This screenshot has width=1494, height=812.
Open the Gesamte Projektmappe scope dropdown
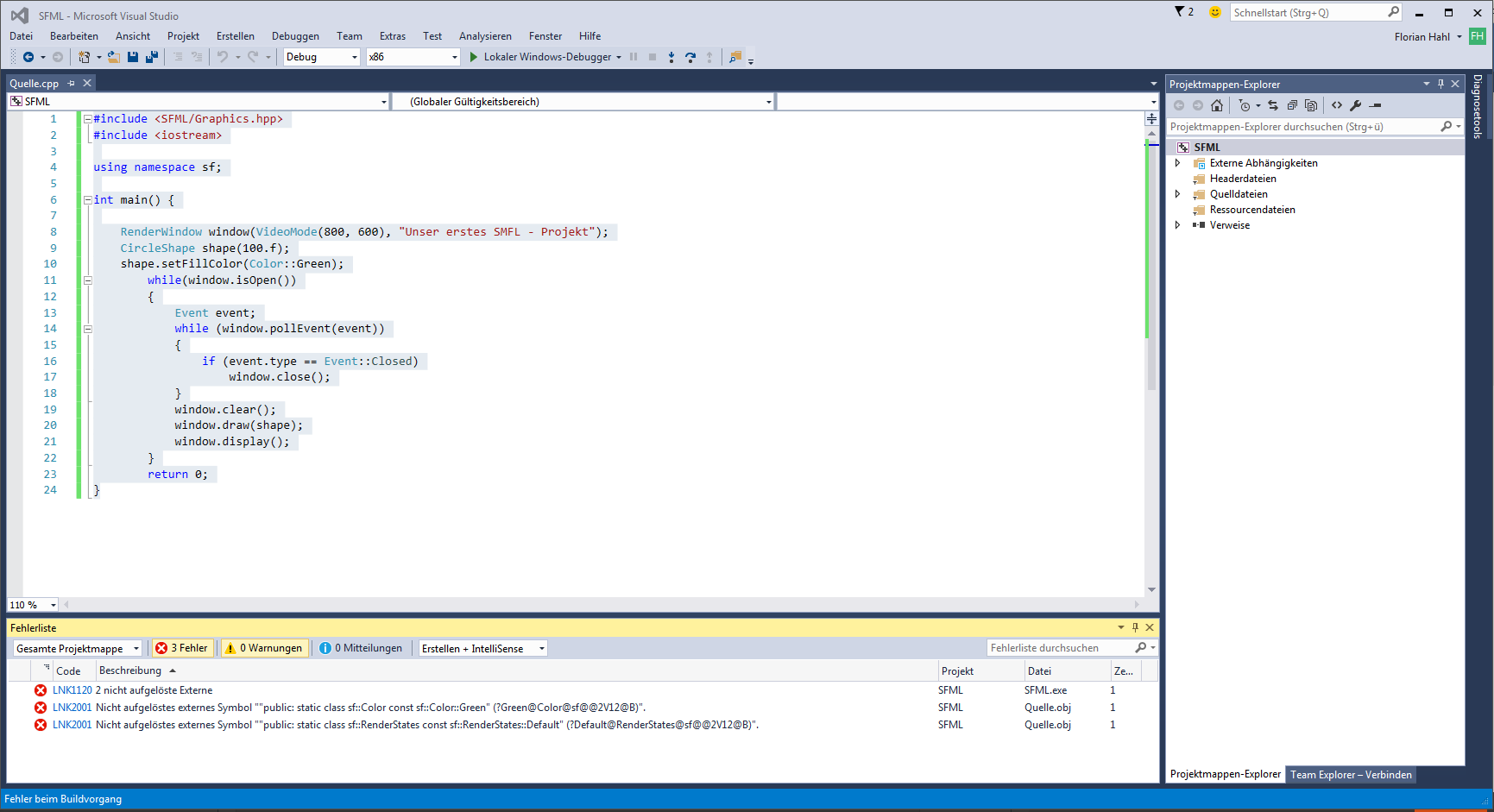pyautogui.click(x=136, y=649)
